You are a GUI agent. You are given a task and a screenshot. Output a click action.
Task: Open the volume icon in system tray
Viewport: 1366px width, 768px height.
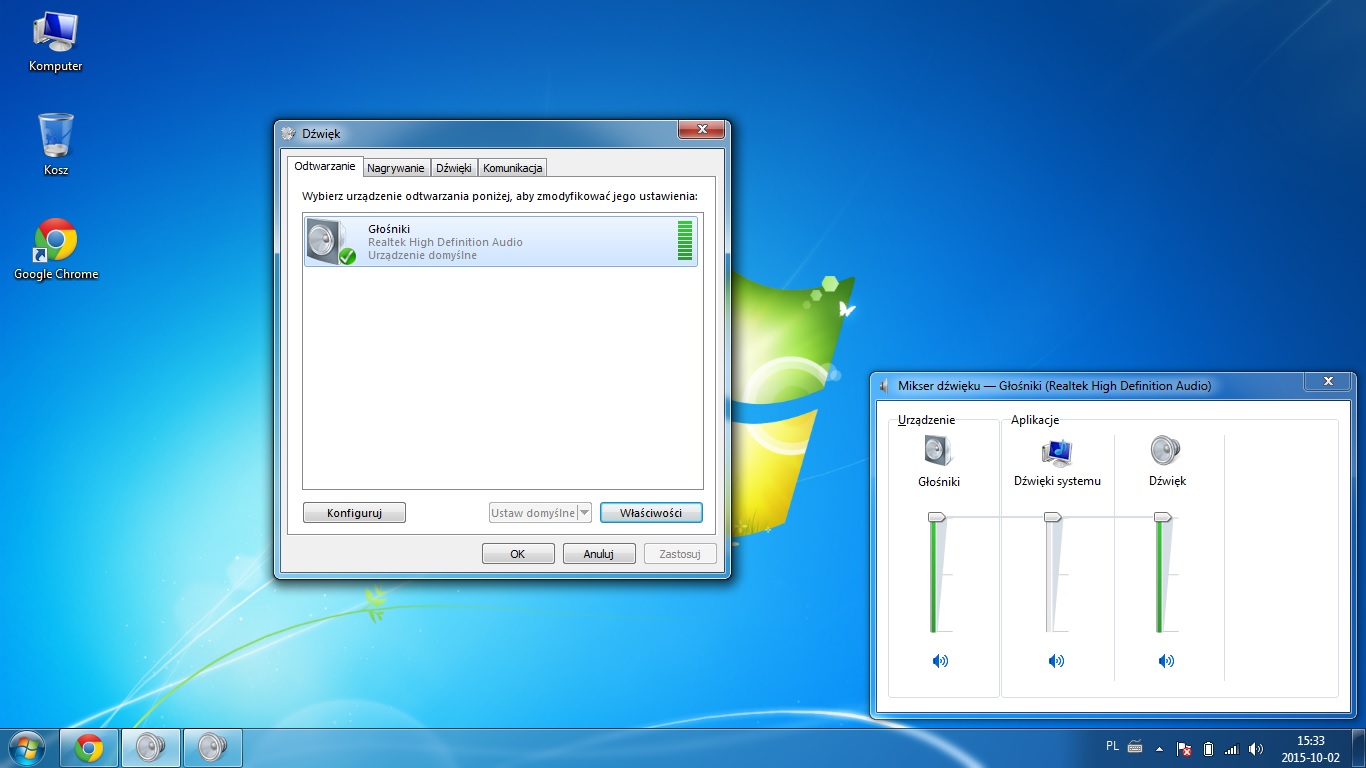[x=1256, y=748]
